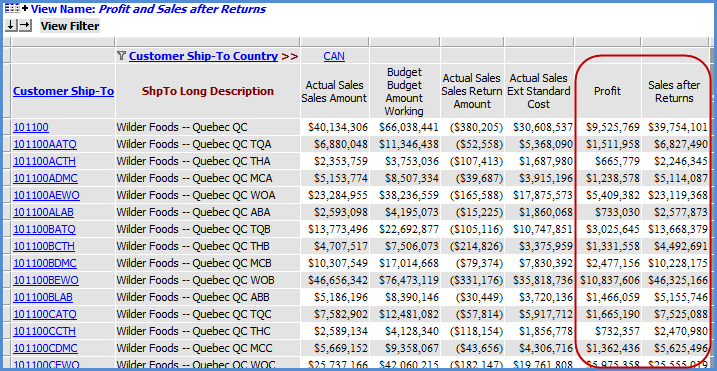Select the CAN country filter value
The width and height of the screenshot is (717, 371).
pos(334,56)
